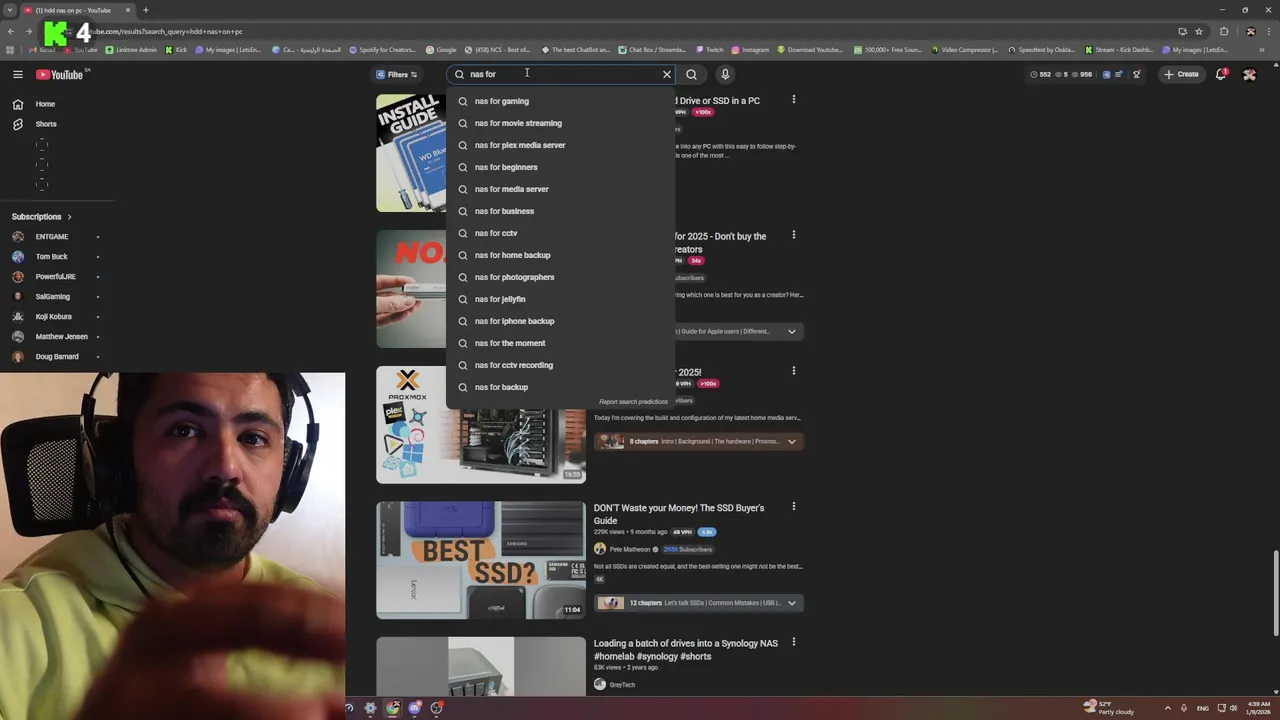Open the Instagram bookmark

(750, 49)
